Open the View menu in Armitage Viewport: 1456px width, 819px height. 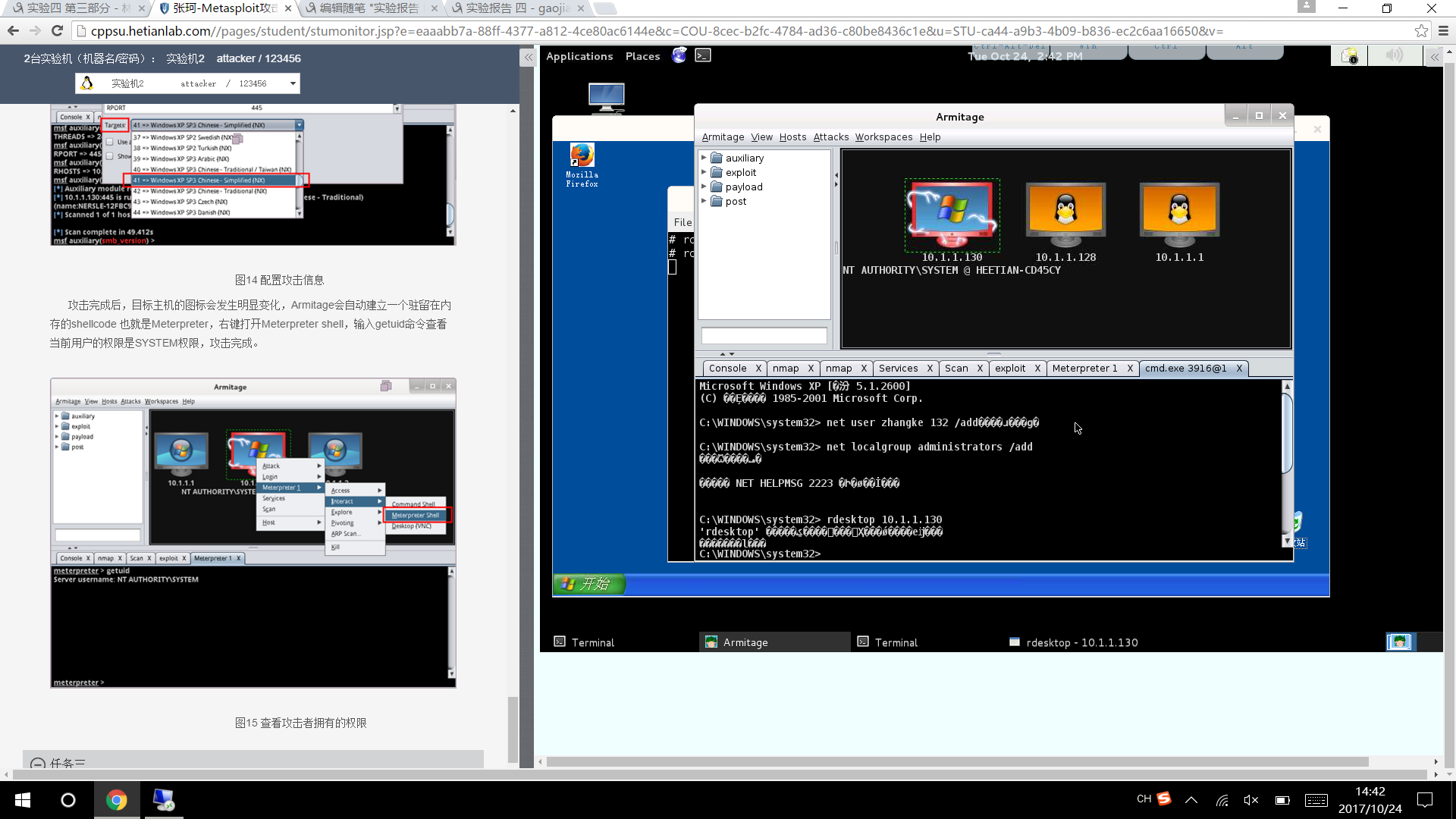click(x=761, y=137)
